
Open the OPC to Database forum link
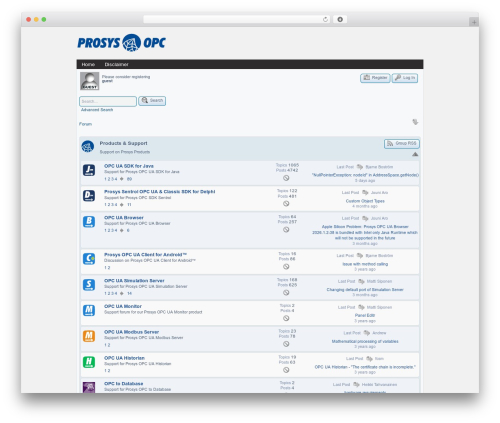pos(123,384)
